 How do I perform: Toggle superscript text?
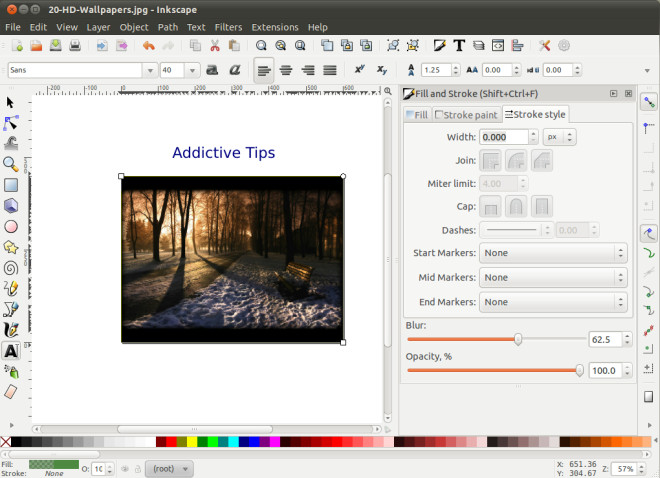tap(359, 70)
